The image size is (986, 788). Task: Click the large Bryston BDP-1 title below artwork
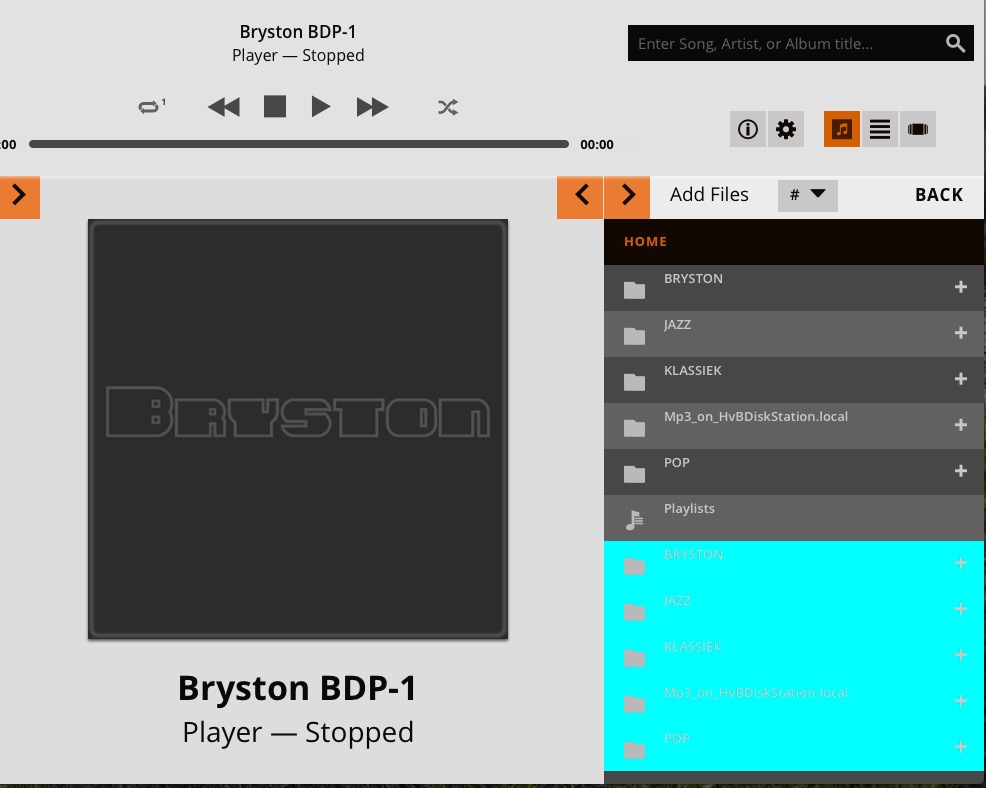click(297, 688)
